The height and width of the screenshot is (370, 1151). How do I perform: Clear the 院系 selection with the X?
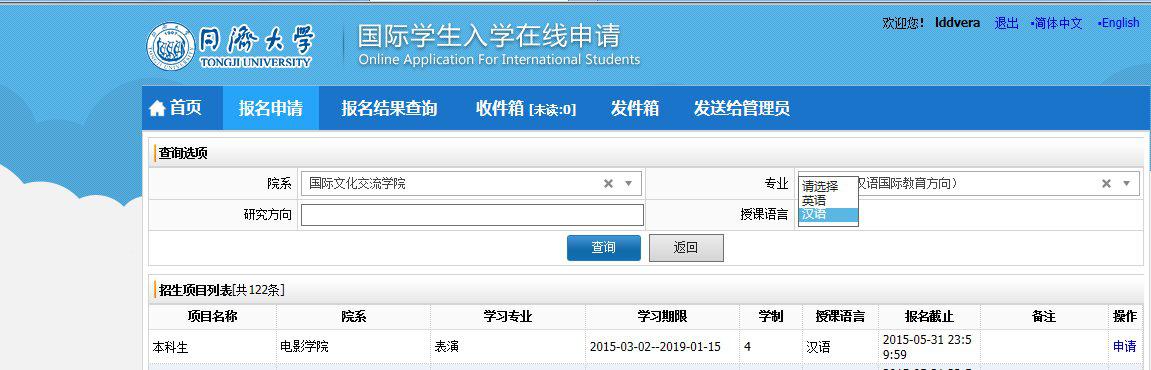tap(608, 184)
